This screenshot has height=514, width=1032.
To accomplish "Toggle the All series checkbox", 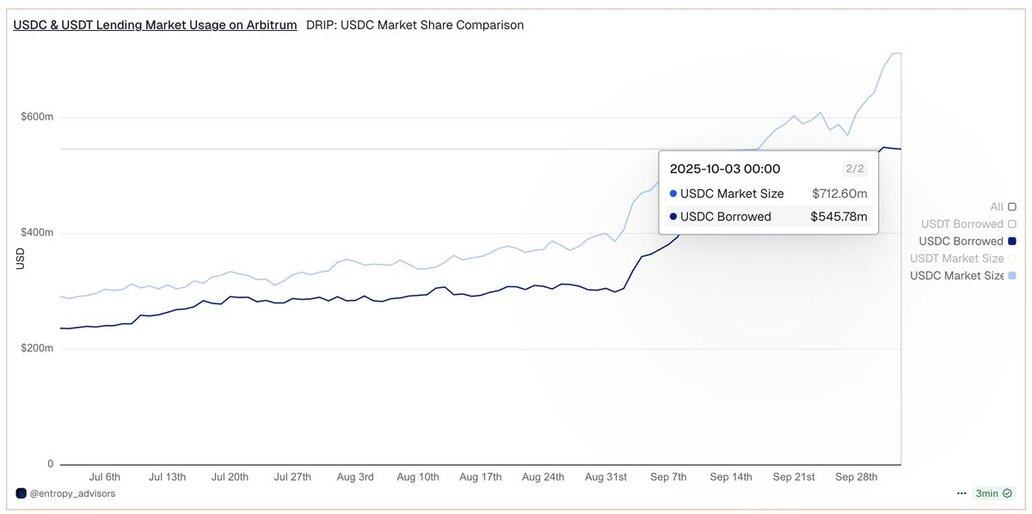I will coord(1012,207).
